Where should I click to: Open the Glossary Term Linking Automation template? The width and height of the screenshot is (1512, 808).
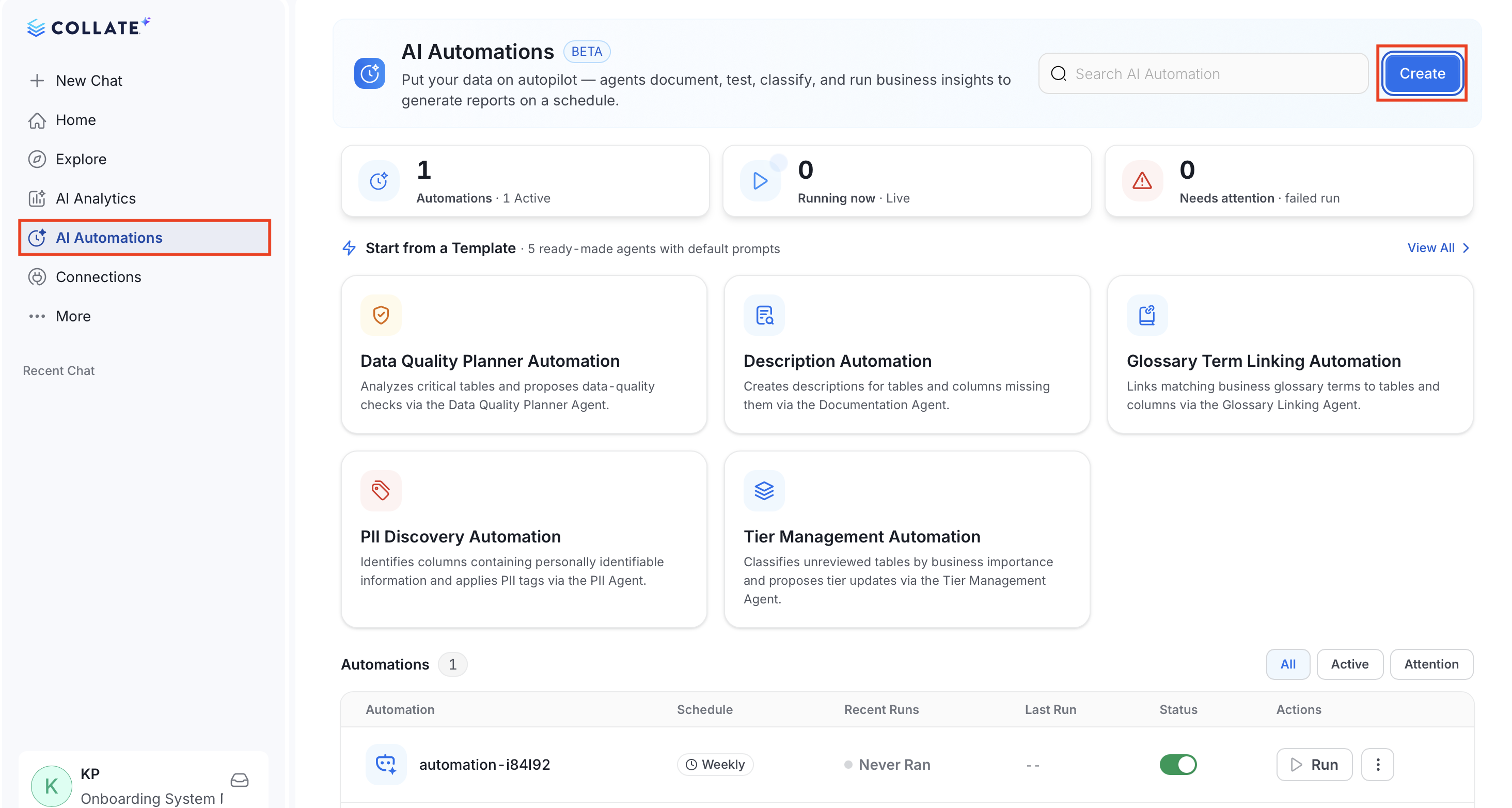tap(1289, 354)
